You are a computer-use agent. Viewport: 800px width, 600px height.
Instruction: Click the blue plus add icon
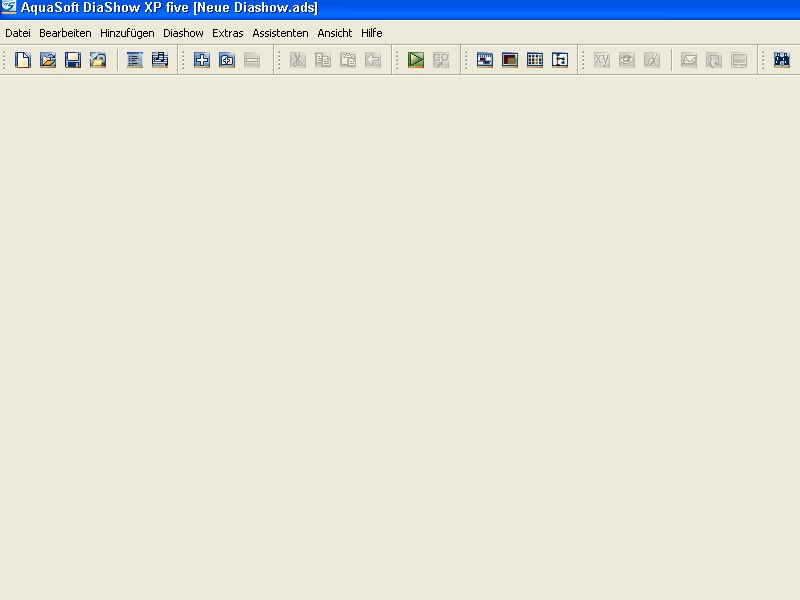[202, 60]
